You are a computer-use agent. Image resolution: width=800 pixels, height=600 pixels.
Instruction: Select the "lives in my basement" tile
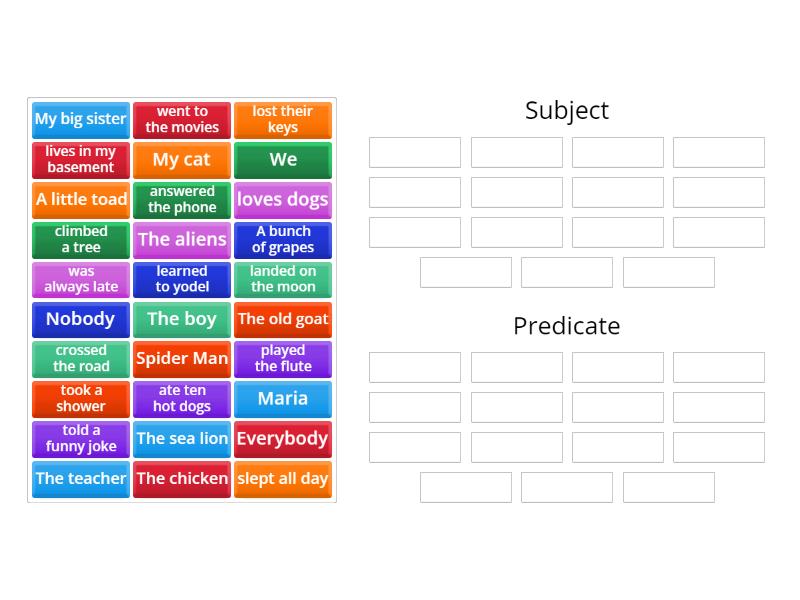(80, 160)
